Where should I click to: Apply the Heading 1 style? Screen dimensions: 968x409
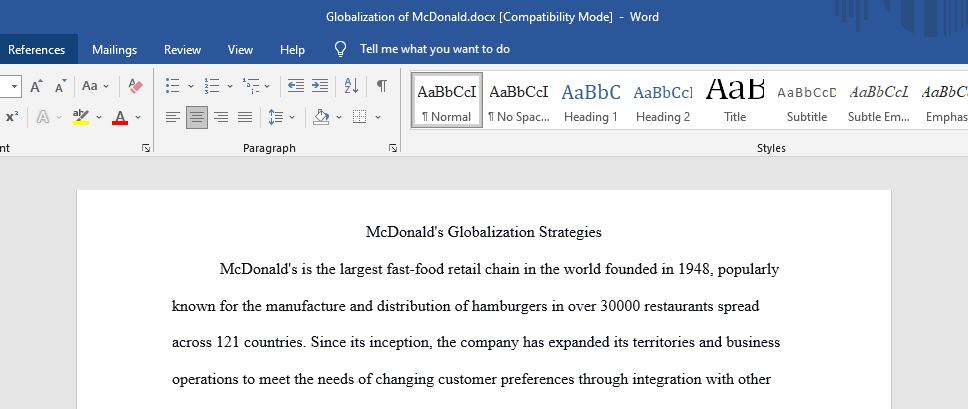pos(591,100)
